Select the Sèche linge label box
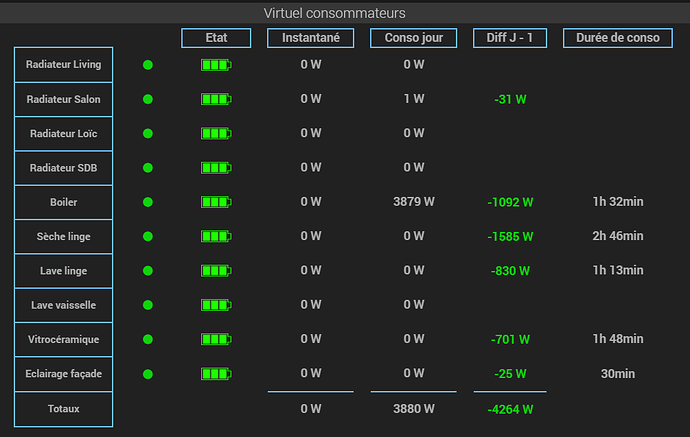 (63, 237)
